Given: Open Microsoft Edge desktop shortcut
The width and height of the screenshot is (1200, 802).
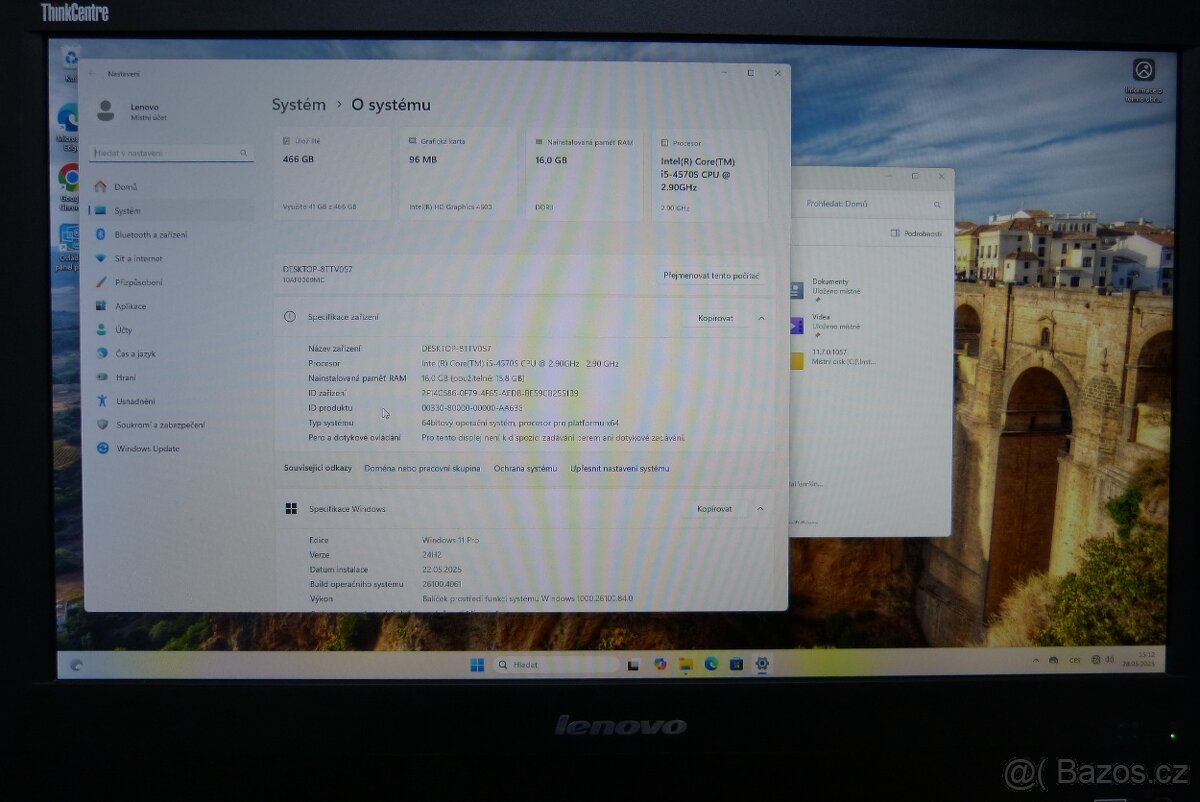Looking at the screenshot, I should pos(68,126).
